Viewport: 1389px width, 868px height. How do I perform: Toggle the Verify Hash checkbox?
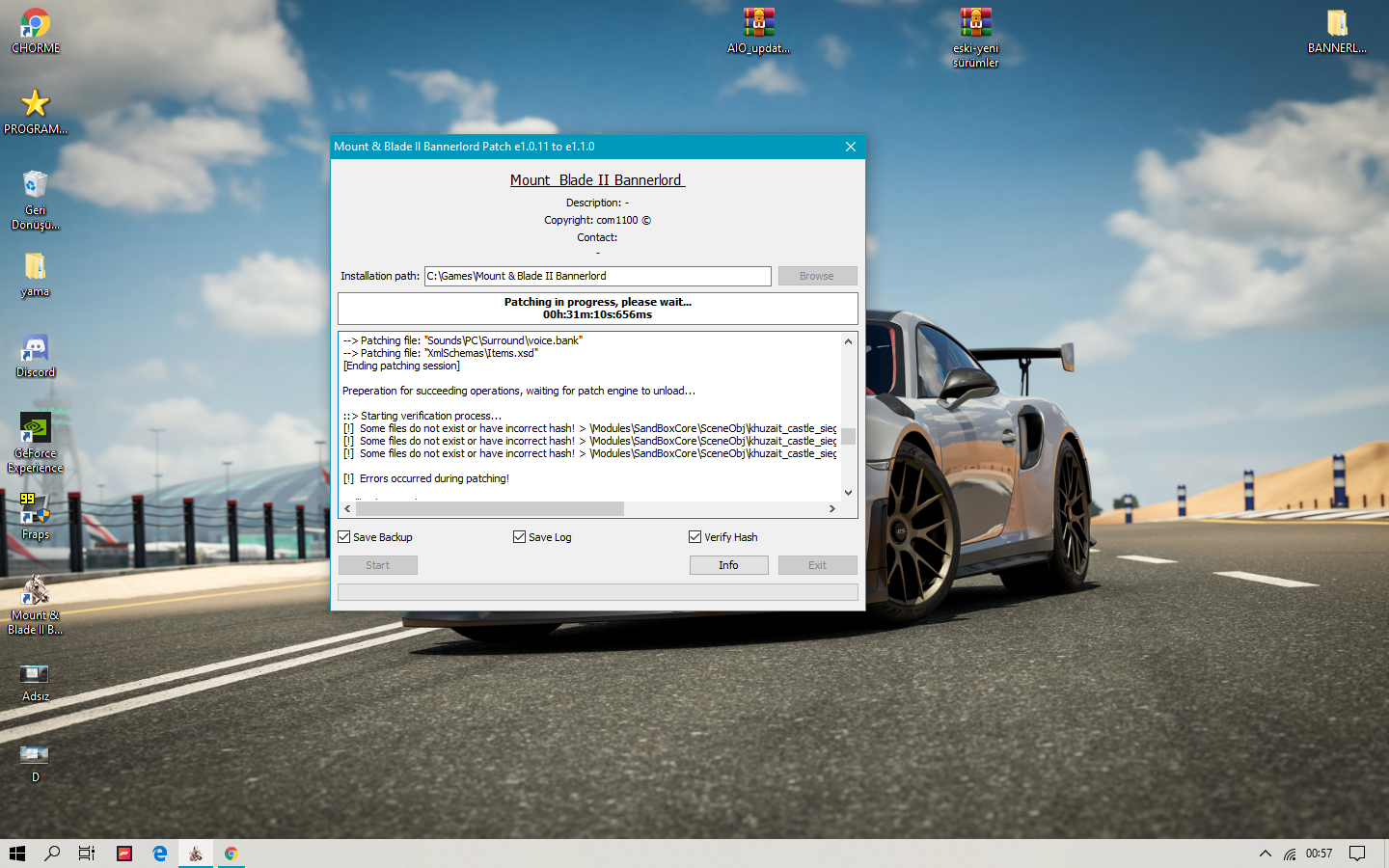[695, 537]
